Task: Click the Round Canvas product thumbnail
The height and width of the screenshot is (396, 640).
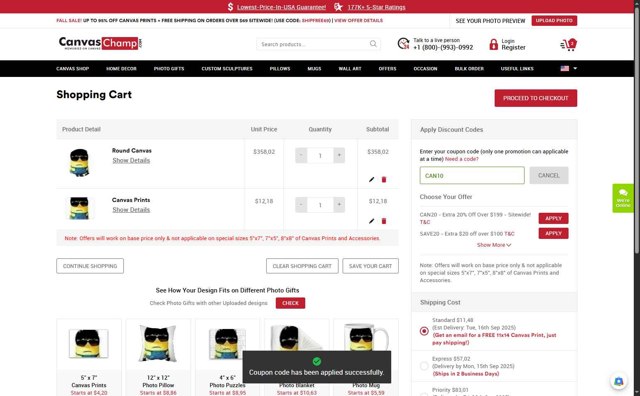Action: (x=79, y=162)
